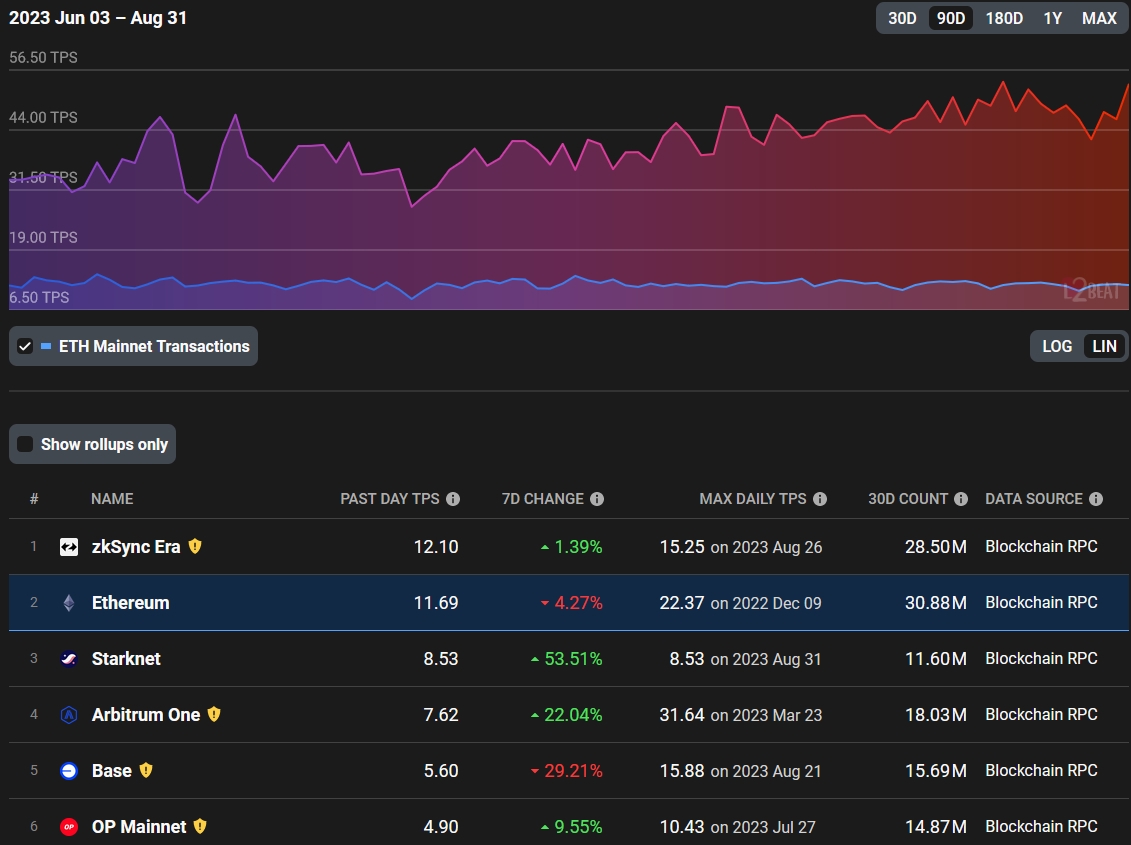Click the Arbitrum One logo icon
1131x845 pixels.
click(x=69, y=715)
